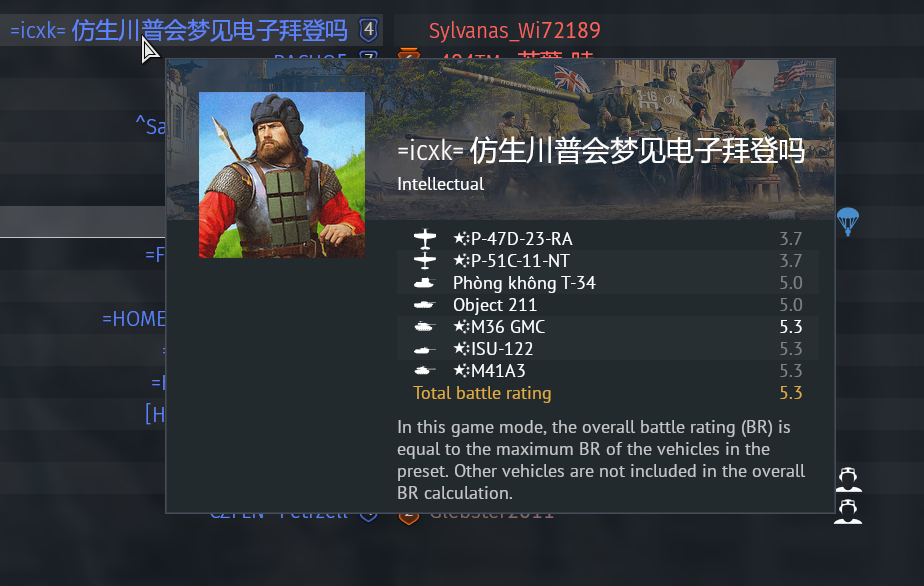Click the aircraft icon beside P-51C-11-NT
This screenshot has height=586, width=924.
pos(425,261)
